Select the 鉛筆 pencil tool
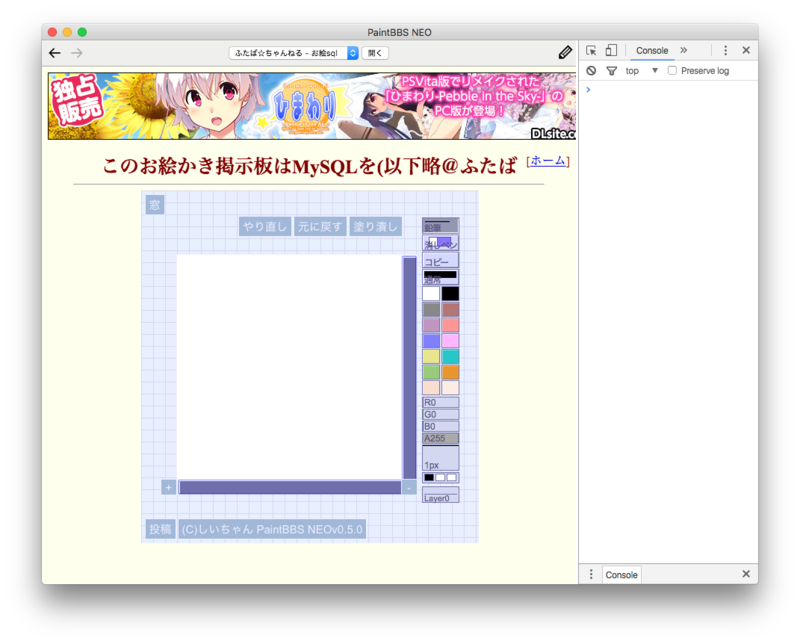800x644 pixels. (x=441, y=226)
